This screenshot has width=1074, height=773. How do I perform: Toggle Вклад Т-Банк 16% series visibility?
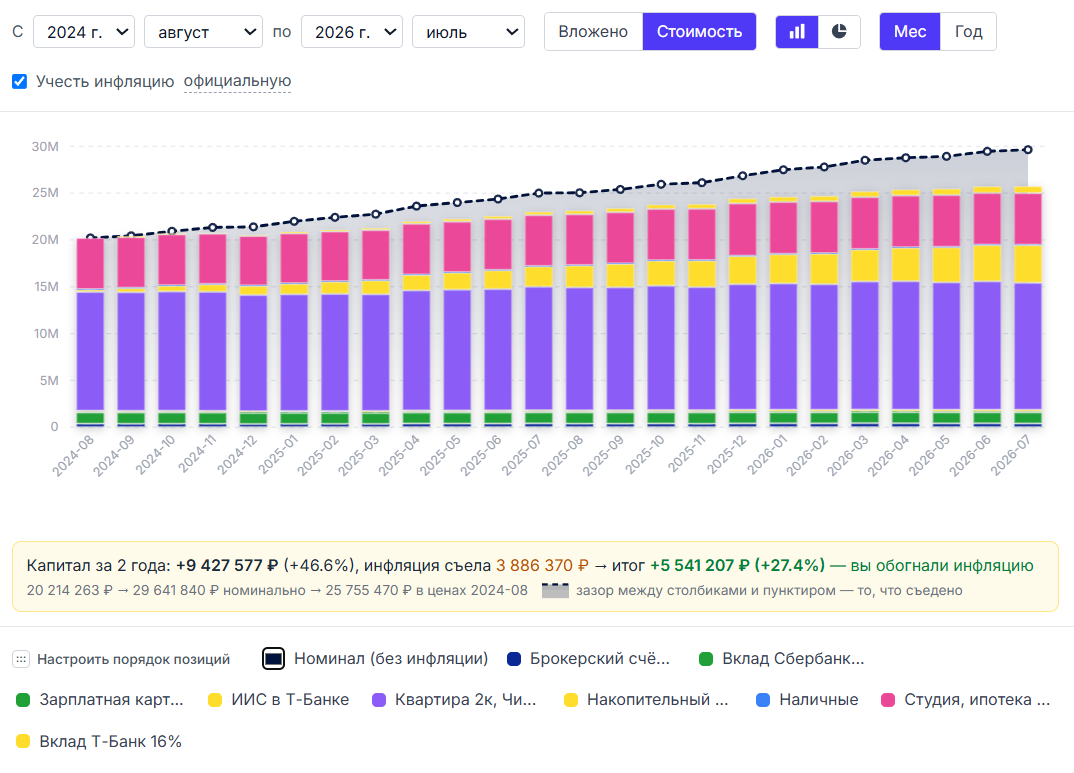[99, 742]
